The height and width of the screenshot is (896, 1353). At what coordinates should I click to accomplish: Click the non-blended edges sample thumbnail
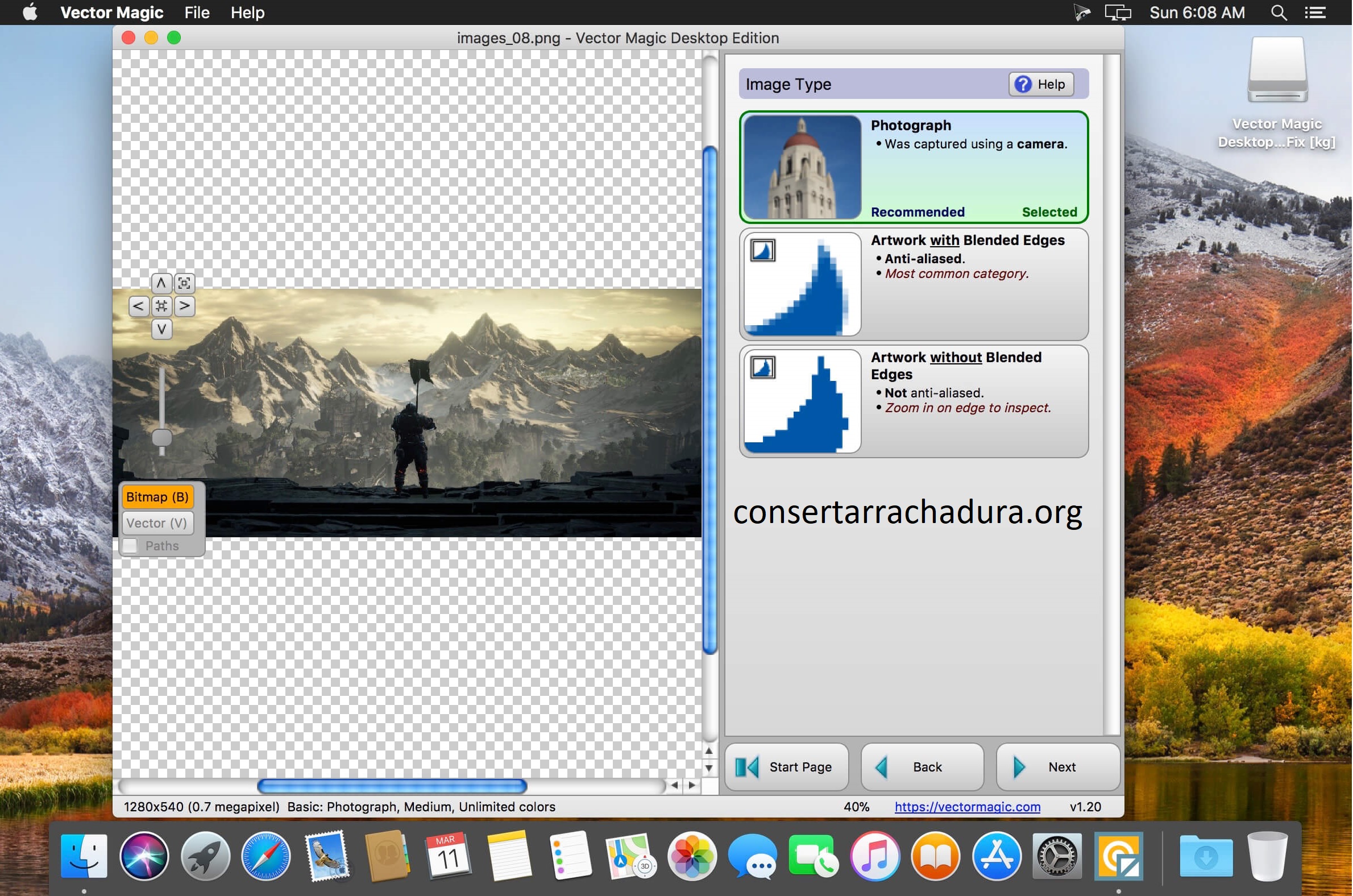click(x=803, y=401)
